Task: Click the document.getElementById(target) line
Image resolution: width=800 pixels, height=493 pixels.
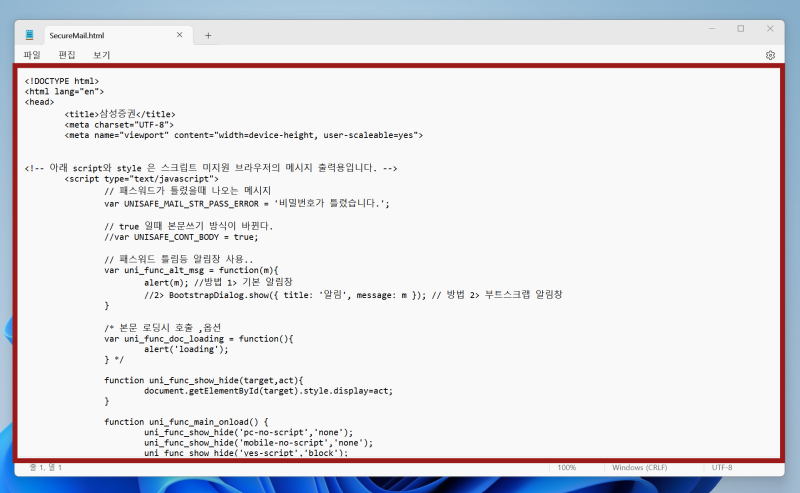Action: [x=268, y=391]
